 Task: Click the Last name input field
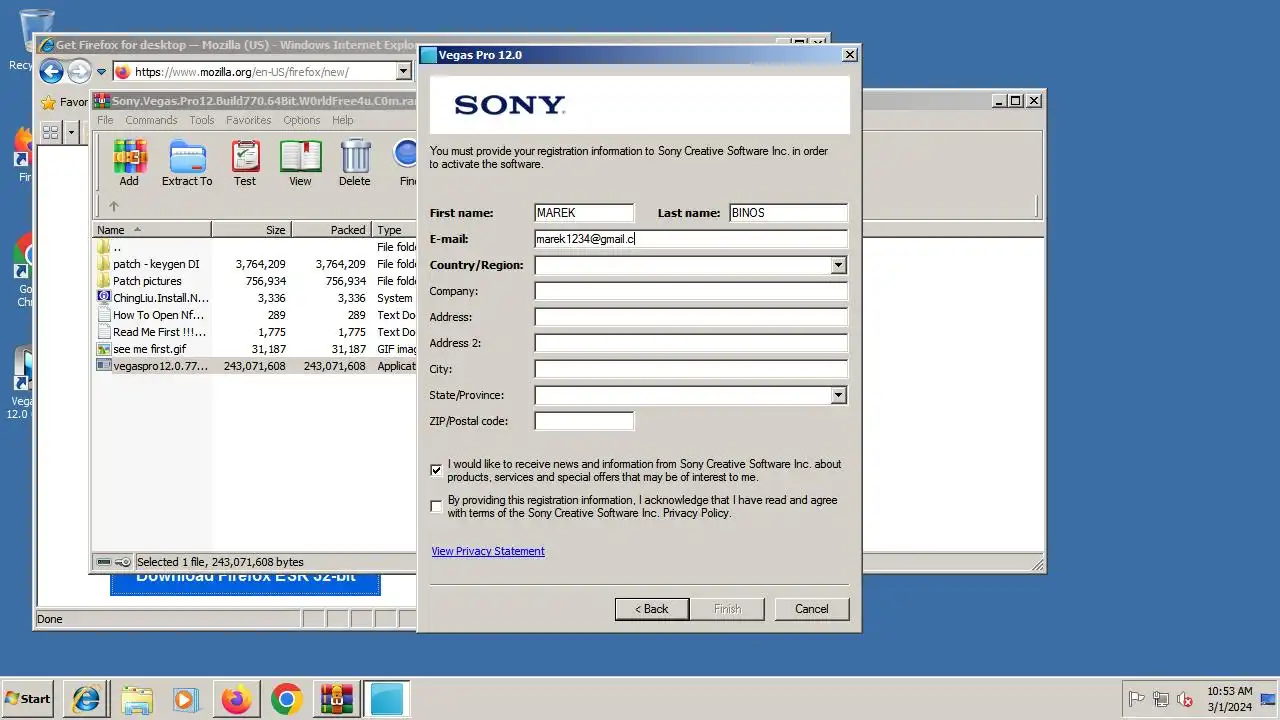pos(788,213)
